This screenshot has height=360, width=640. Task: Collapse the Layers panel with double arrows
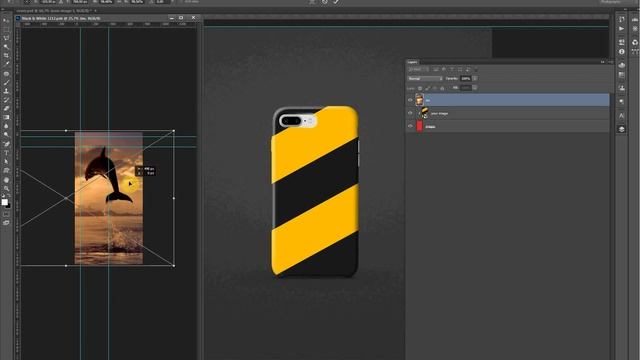602,62
